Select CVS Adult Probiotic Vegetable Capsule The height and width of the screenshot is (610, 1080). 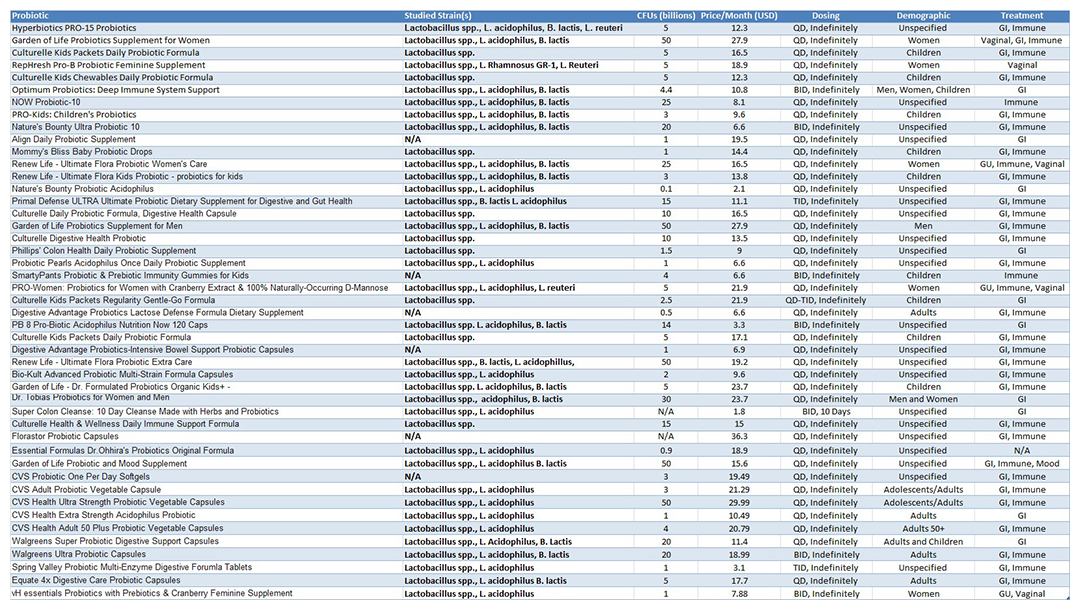coord(86,490)
